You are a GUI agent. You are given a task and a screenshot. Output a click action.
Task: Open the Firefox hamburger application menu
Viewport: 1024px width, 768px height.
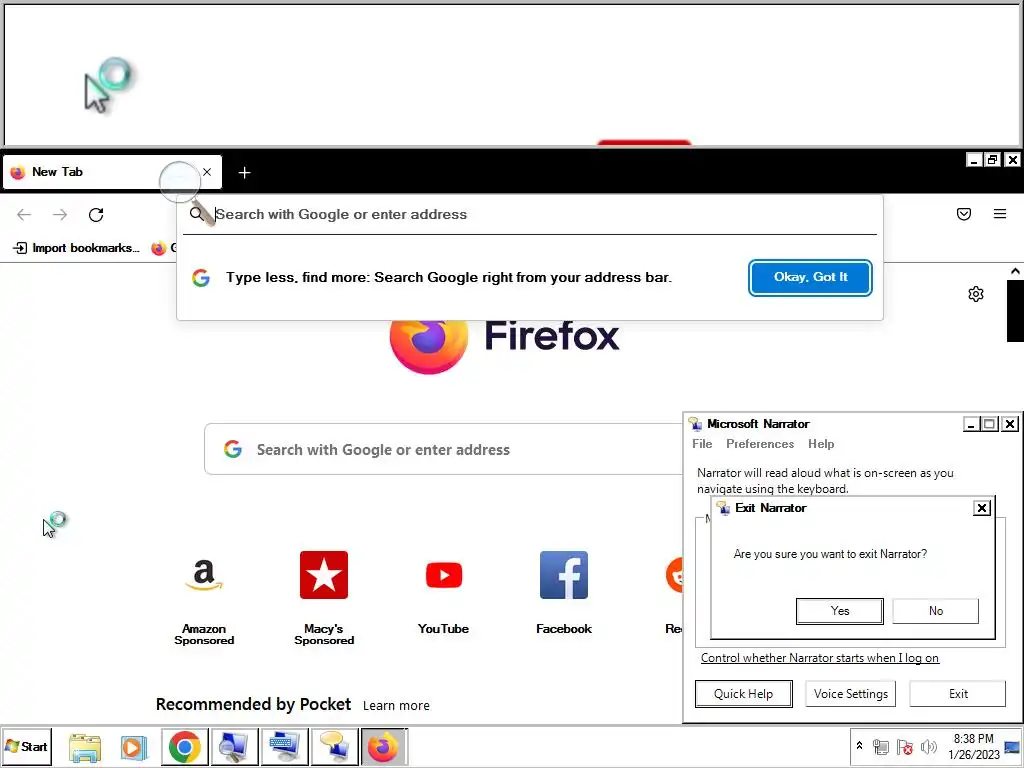(x=1000, y=214)
